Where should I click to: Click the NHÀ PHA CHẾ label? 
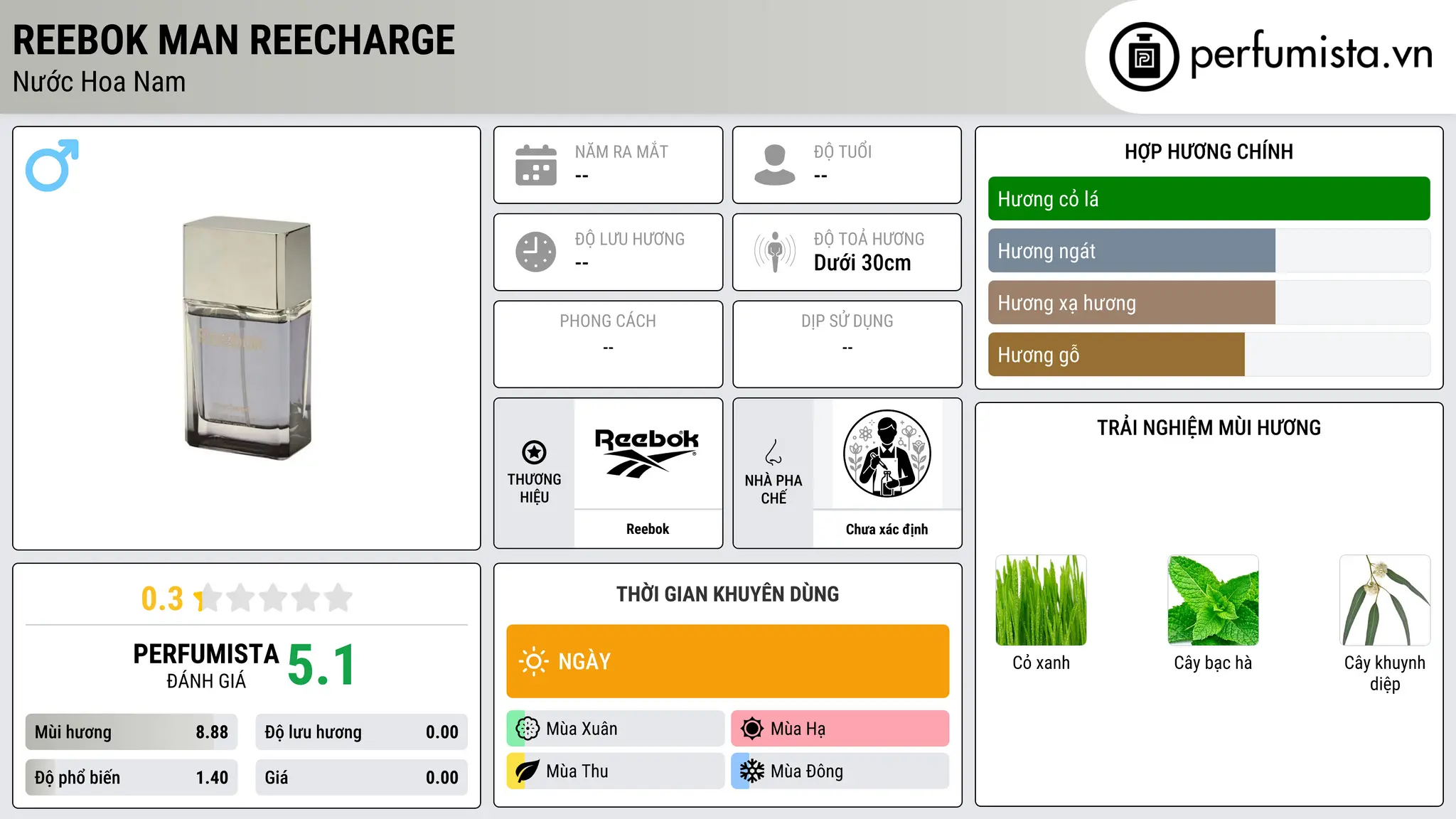[x=773, y=489]
